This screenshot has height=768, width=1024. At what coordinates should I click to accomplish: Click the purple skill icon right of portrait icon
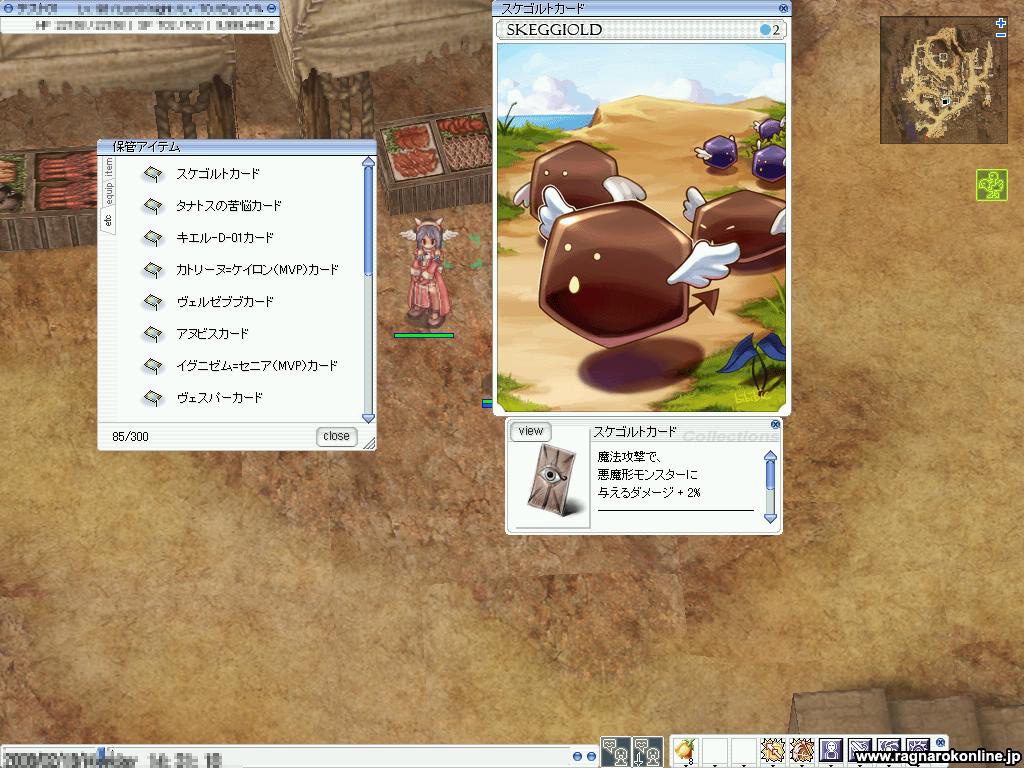(860, 748)
